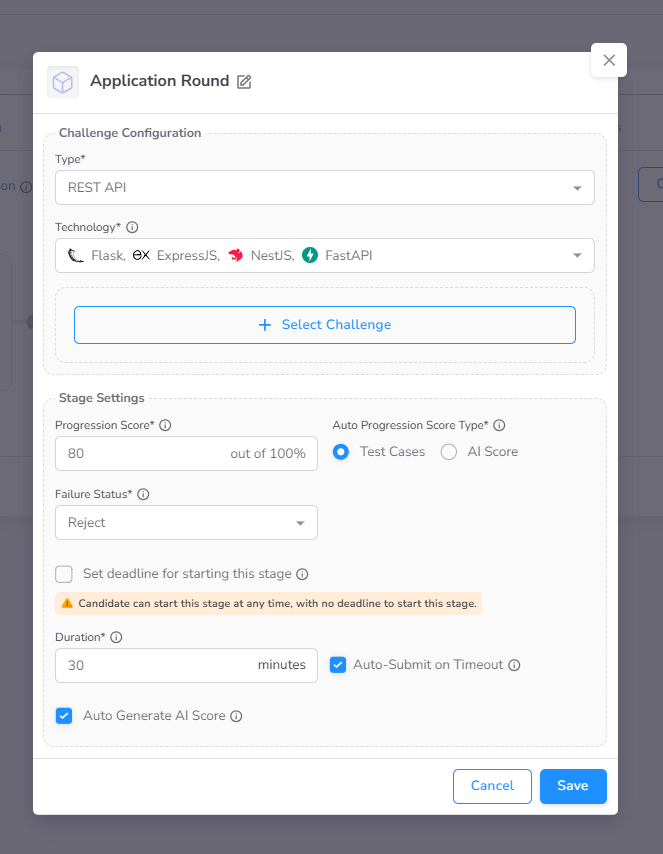Expand the Technology selection dropdown
This screenshot has width=663, height=854.
coord(577,255)
